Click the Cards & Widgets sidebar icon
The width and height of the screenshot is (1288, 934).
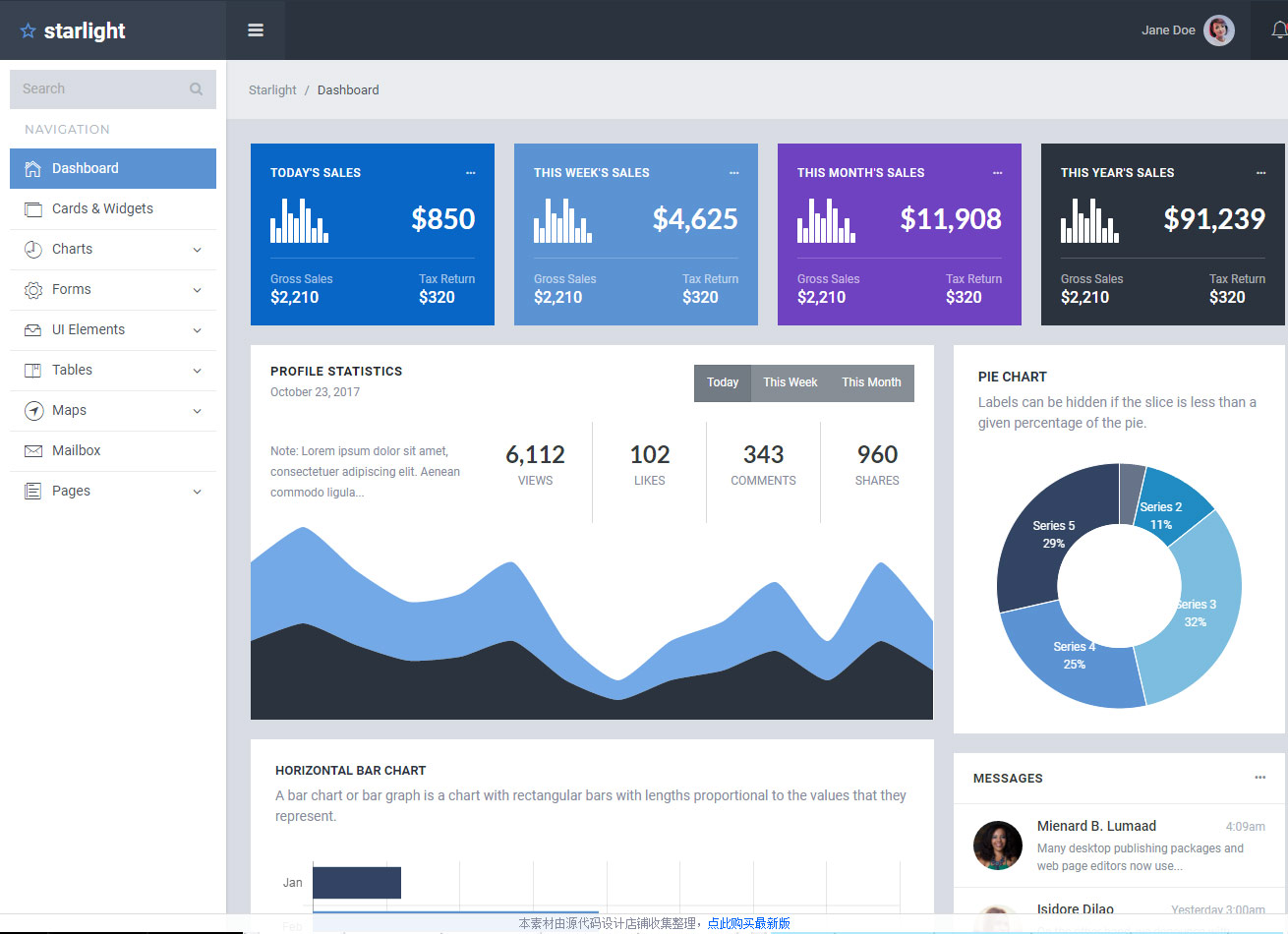(33, 209)
